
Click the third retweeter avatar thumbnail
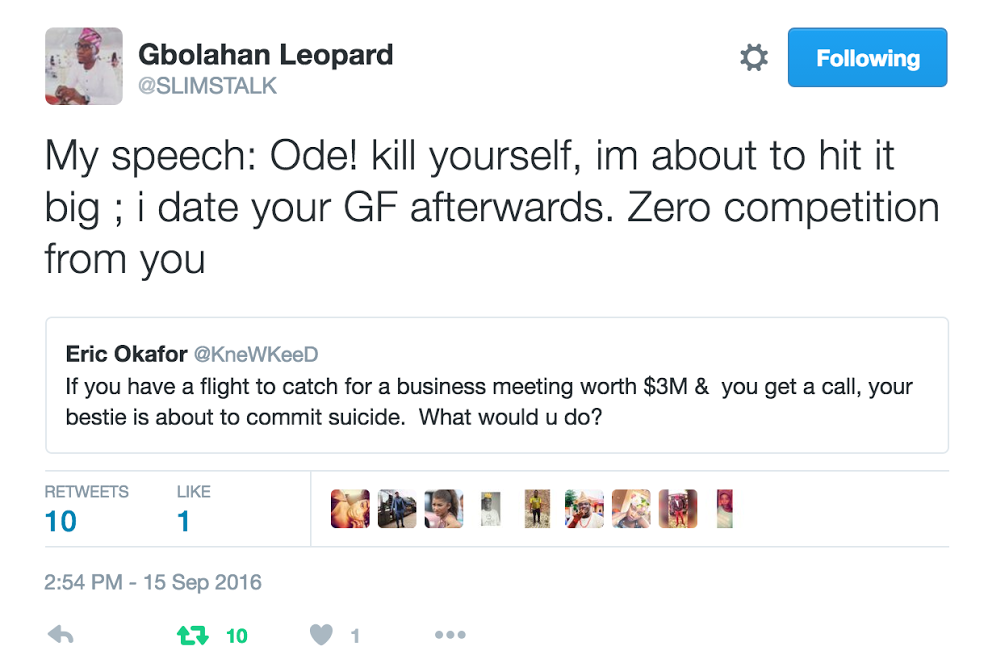(444, 509)
